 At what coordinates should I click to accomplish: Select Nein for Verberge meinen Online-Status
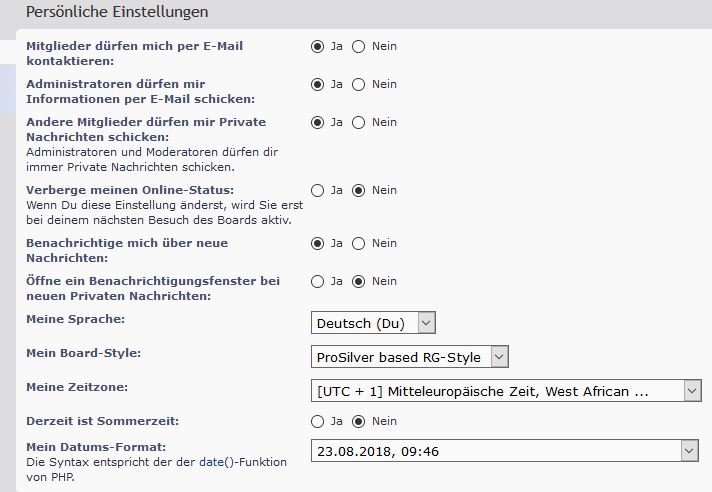pos(359,190)
